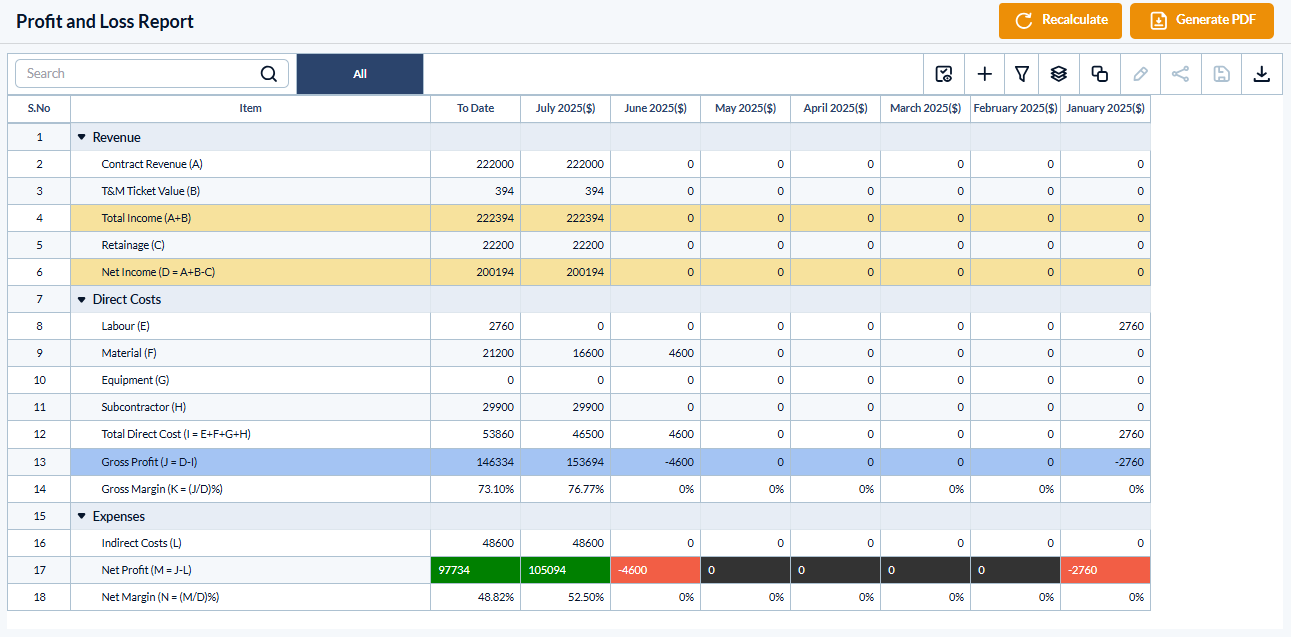Click the stacked layers toolbar icon
The width and height of the screenshot is (1291, 637).
(1059, 74)
